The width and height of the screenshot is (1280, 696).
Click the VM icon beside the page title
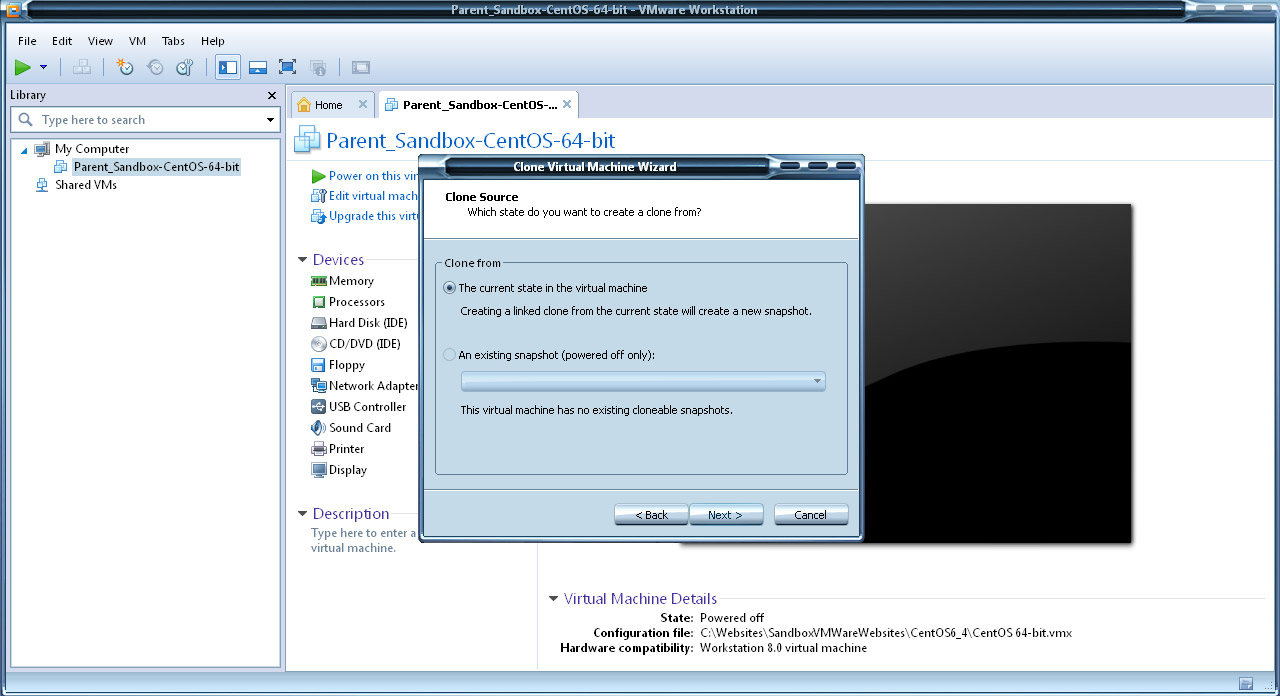[307, 140]
